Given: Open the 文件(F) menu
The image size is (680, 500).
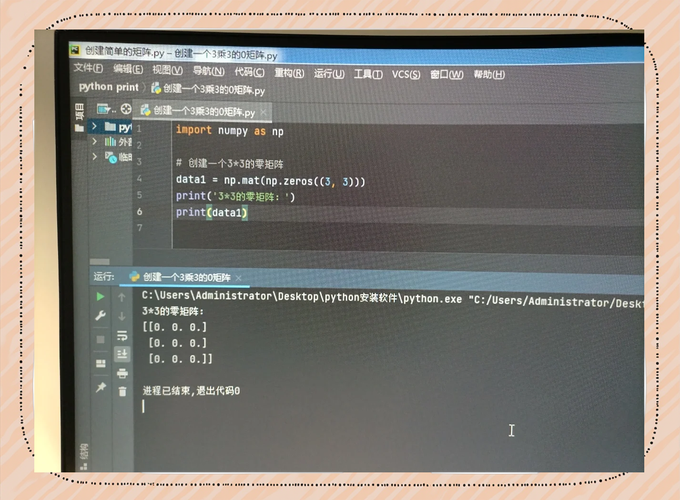Looking at the screenshot, I should (88, 68).
